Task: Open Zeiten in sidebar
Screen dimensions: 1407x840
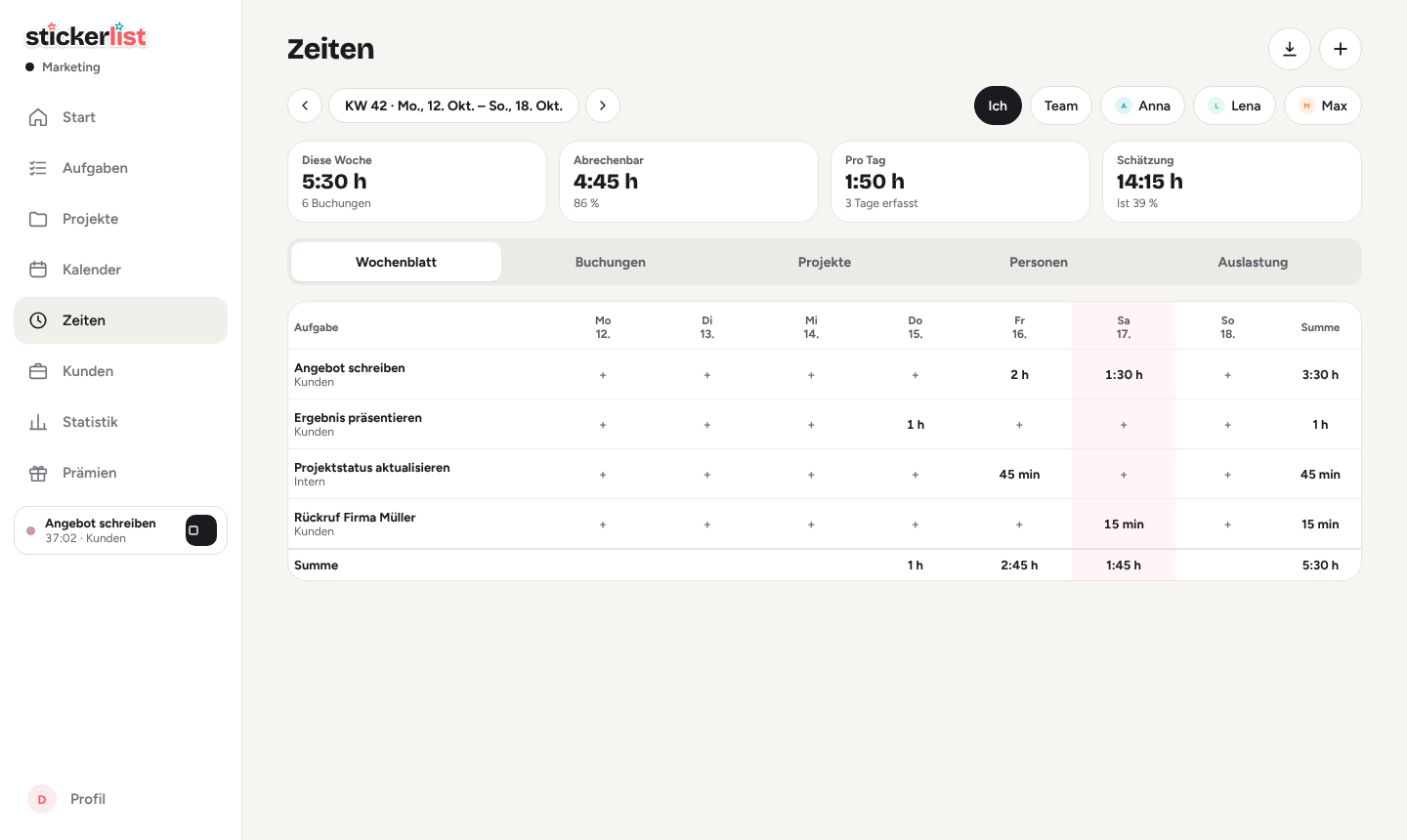Action: coord(120,320)
